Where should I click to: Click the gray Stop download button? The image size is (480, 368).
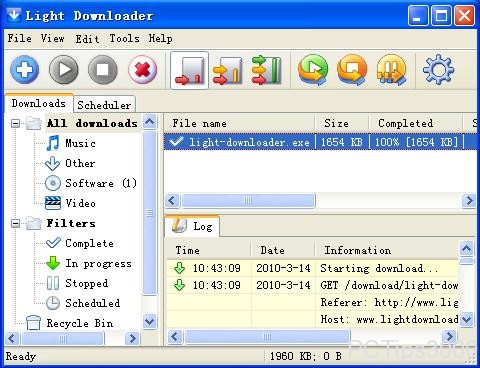click(x=103, y=70)
